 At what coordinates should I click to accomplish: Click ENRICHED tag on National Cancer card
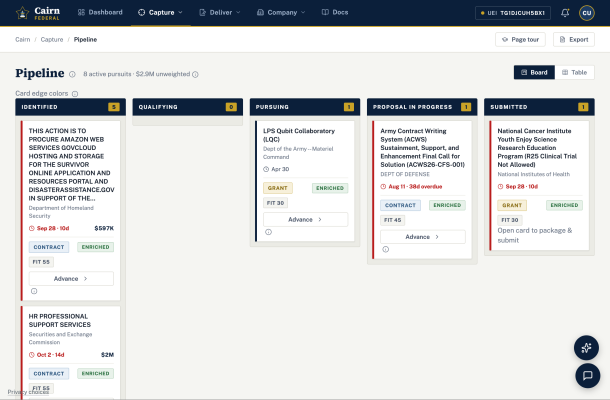[564, 205]
